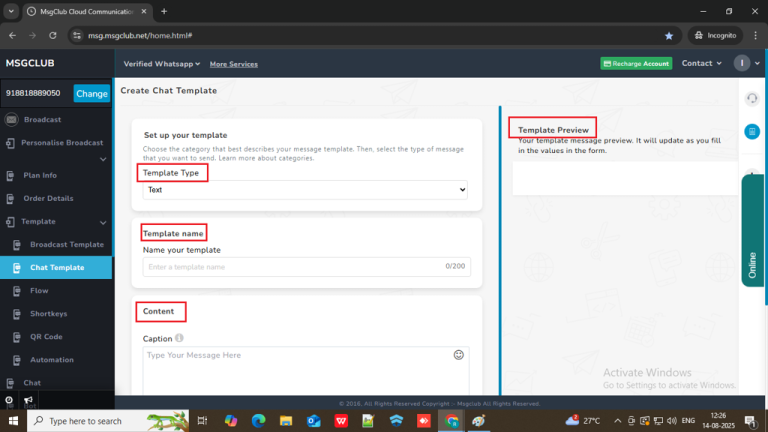The width and height of the screenshot is (768, 432).
Task: Go to QR Code menu item
Action: 46,337
